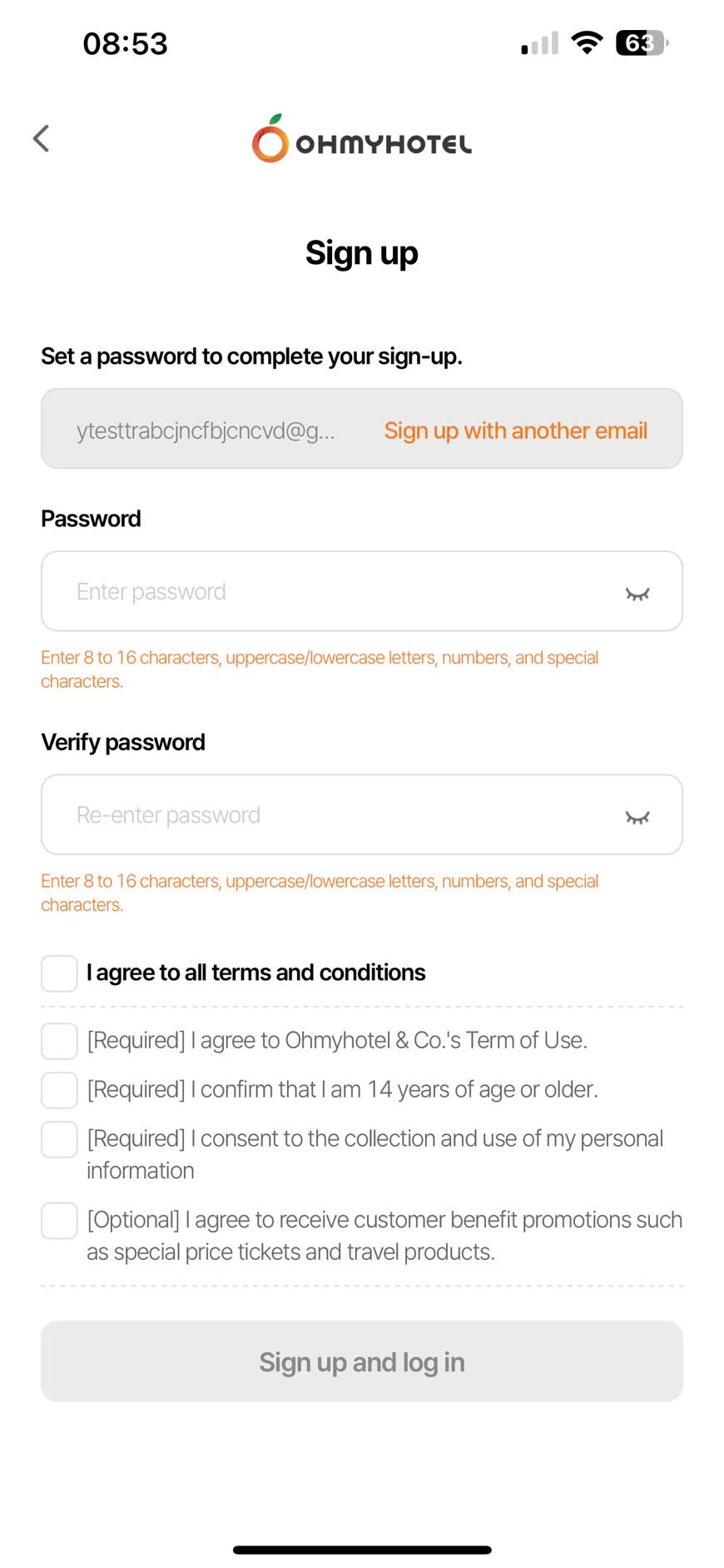Focus the "Enter password" input field
Viewport: 724px width, 1568px height.
click(x=333, y=591)
